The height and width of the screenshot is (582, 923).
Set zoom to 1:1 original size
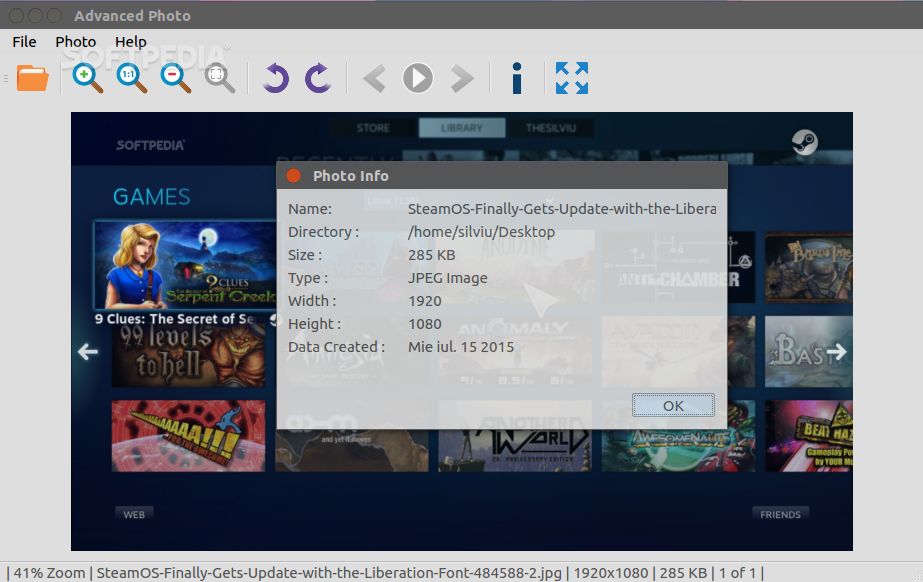point(131,78)
